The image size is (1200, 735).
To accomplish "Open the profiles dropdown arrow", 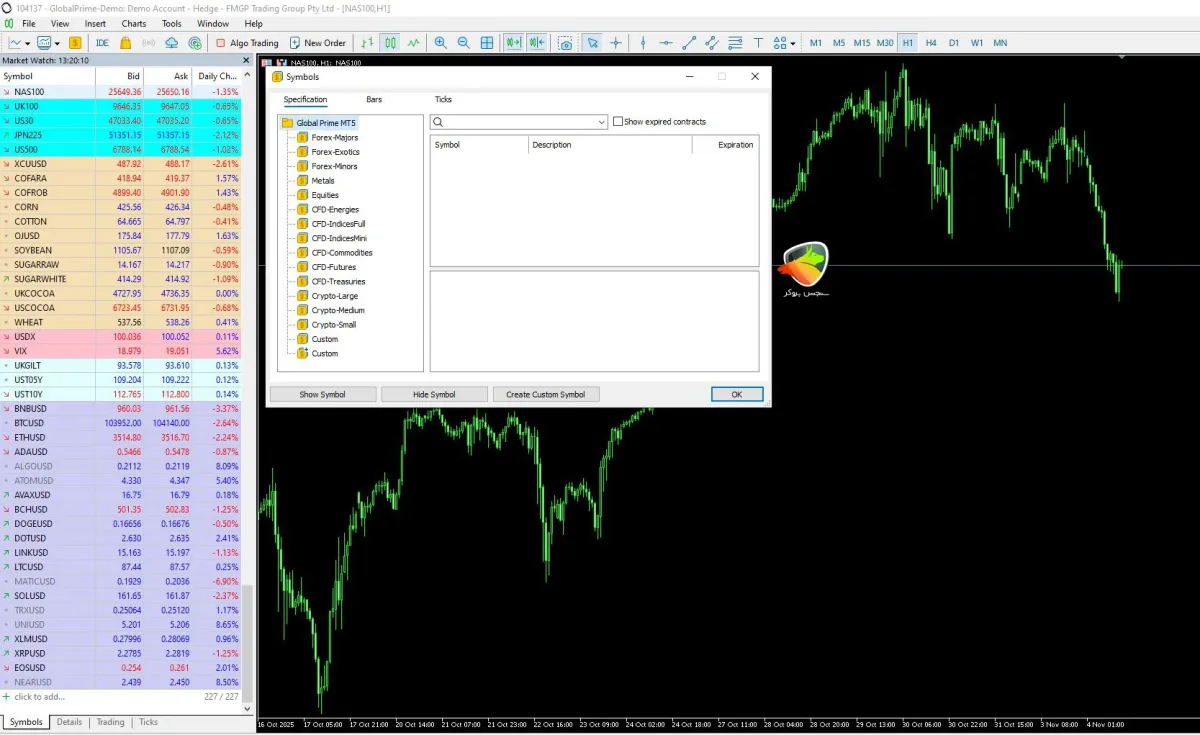I will pyautogui.click(x=57, y=43).
